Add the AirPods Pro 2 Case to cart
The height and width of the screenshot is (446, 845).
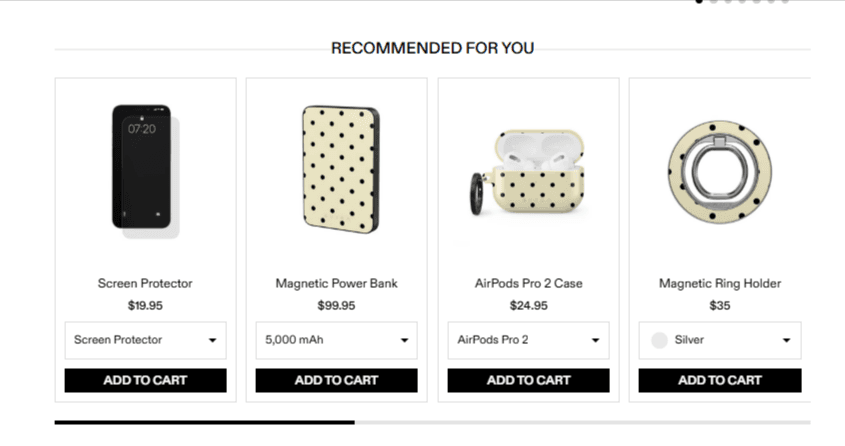pyautogui.click(x=528, y=380)
